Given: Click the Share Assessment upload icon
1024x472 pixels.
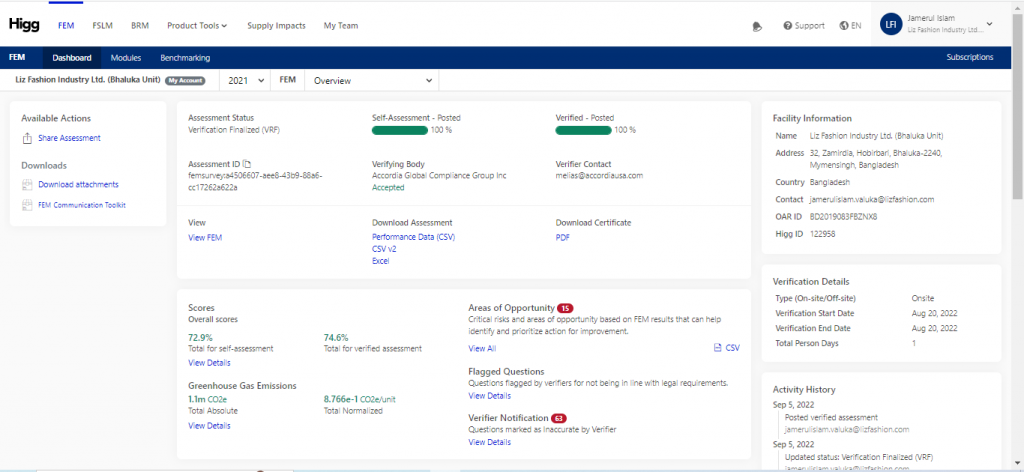Looking at the screenshot, I should 27,138.
